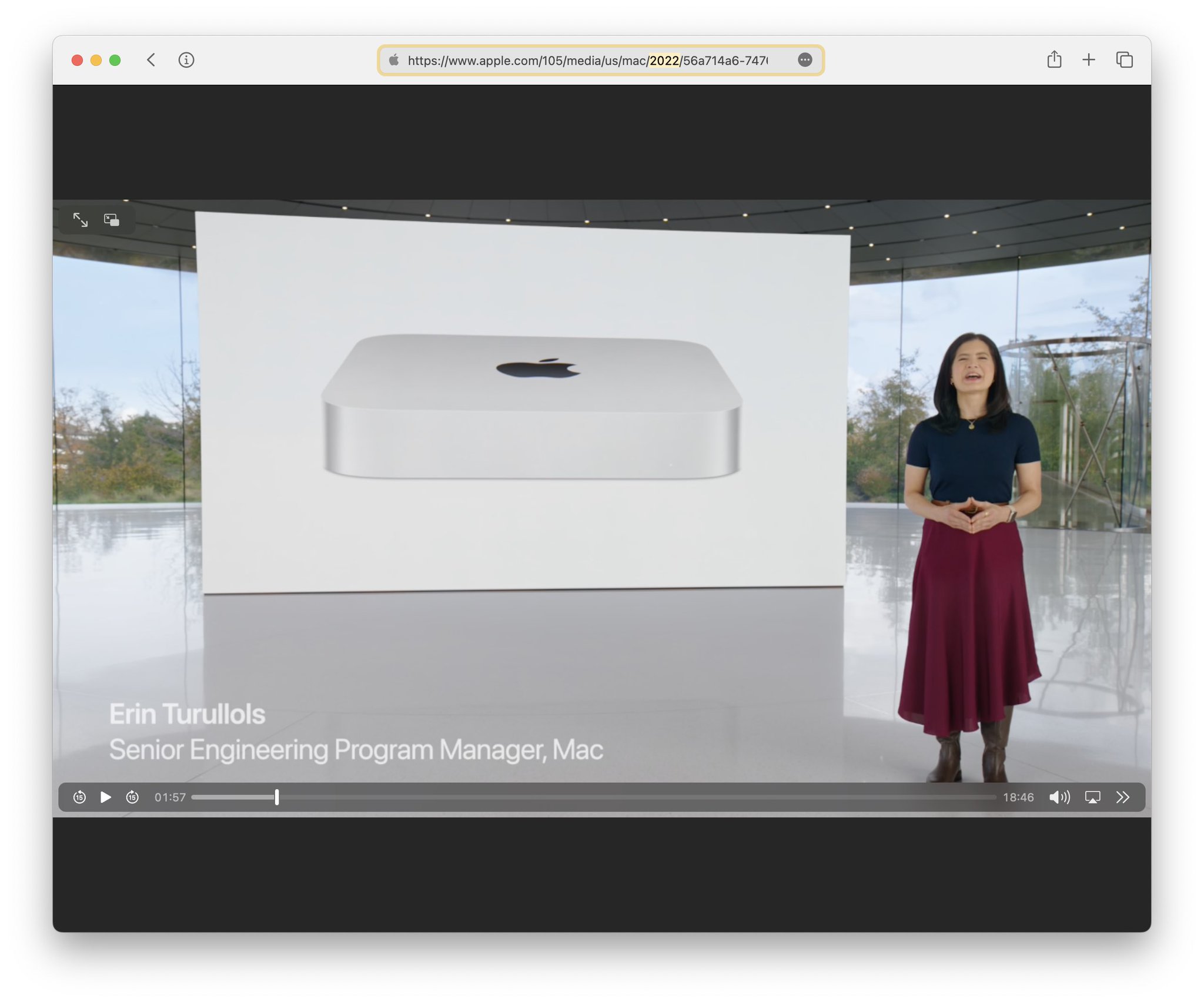Click the Apple favicon in the address bar

(x=393, y=59)
